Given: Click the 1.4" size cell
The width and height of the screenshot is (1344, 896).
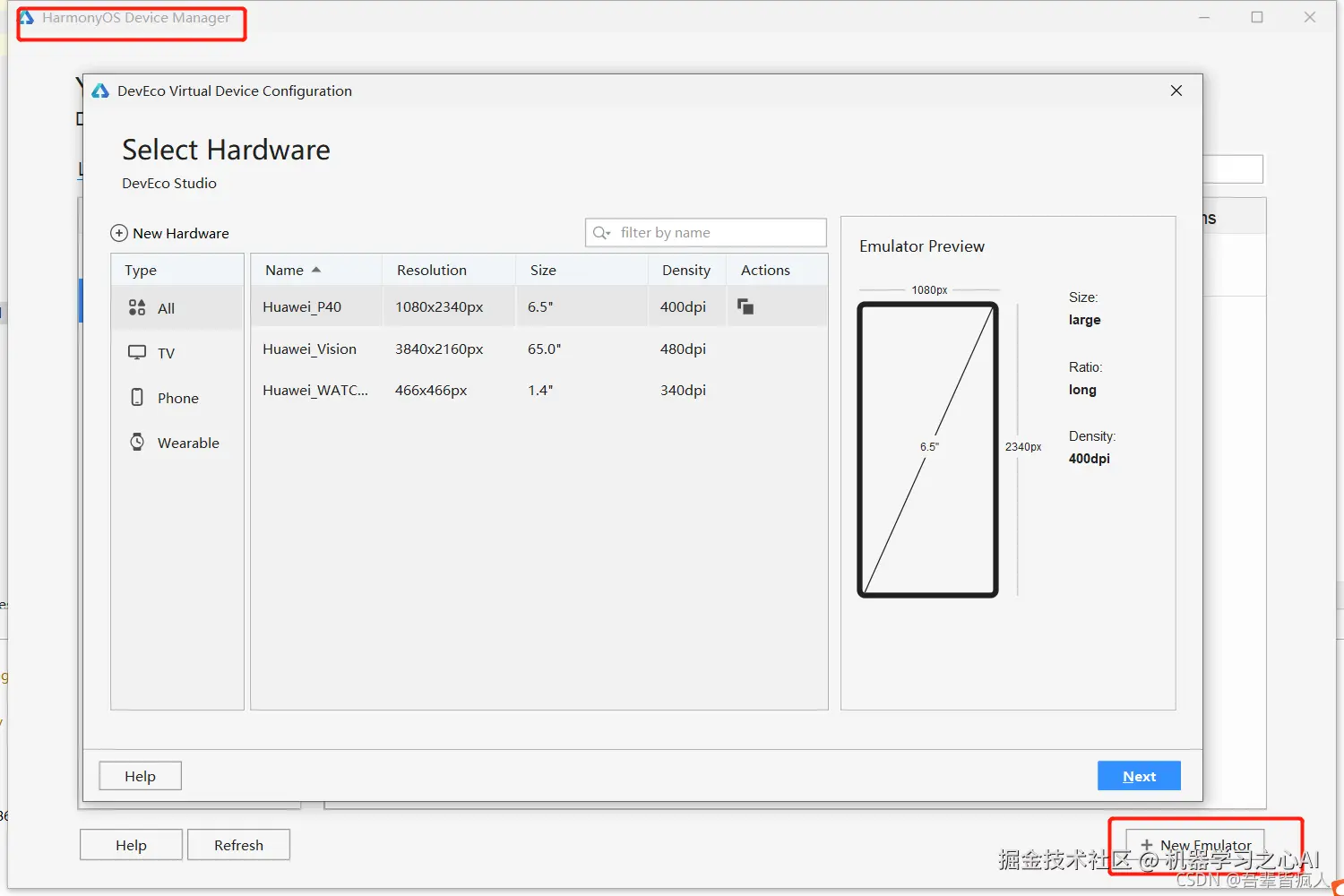Looking at the screenshot, I should (540, 390).
